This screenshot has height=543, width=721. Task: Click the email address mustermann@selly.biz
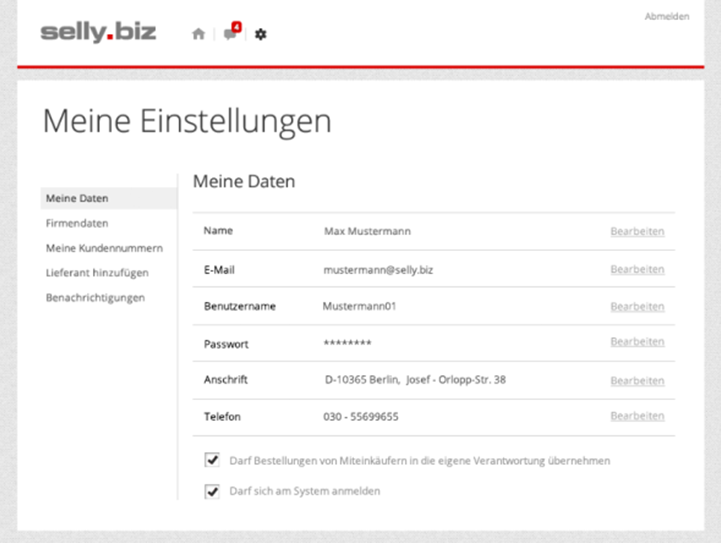378,270
